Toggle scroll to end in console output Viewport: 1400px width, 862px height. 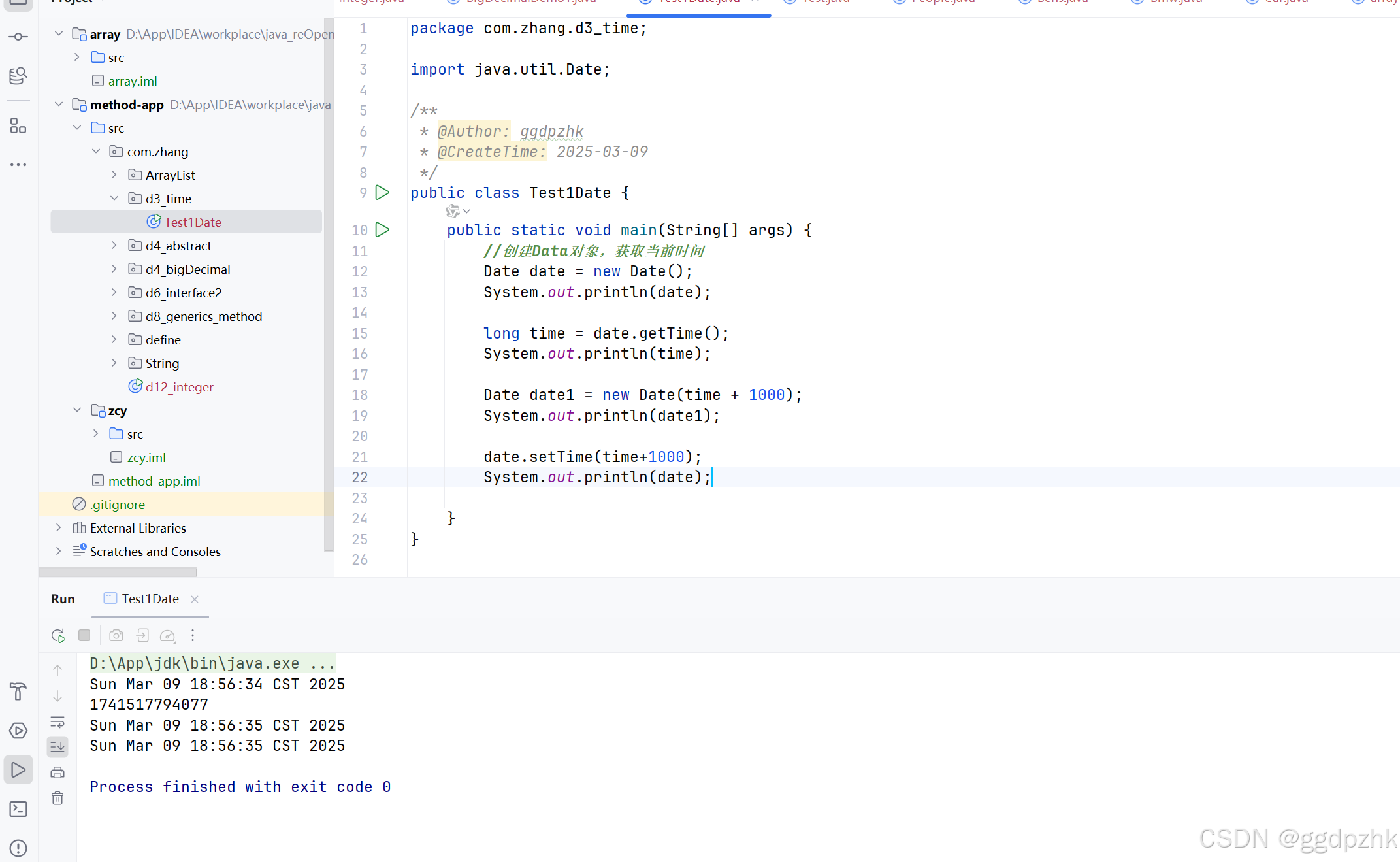click(x=57, y=746)
